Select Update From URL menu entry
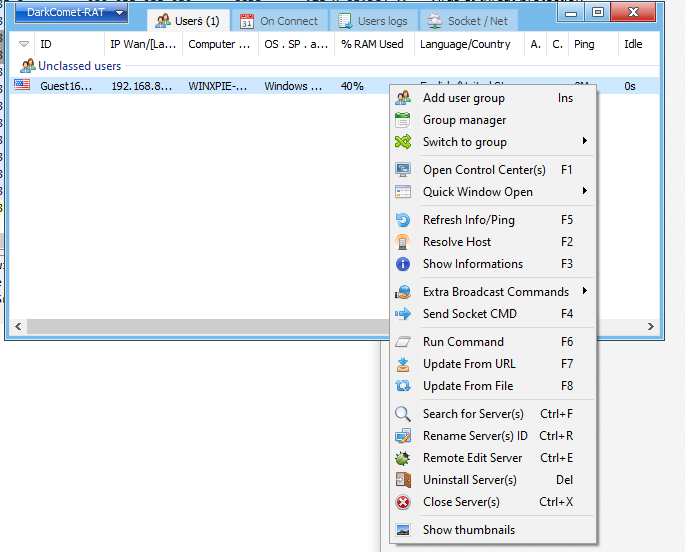The width and height of the screenshot is (685, 552). (469, 364)
